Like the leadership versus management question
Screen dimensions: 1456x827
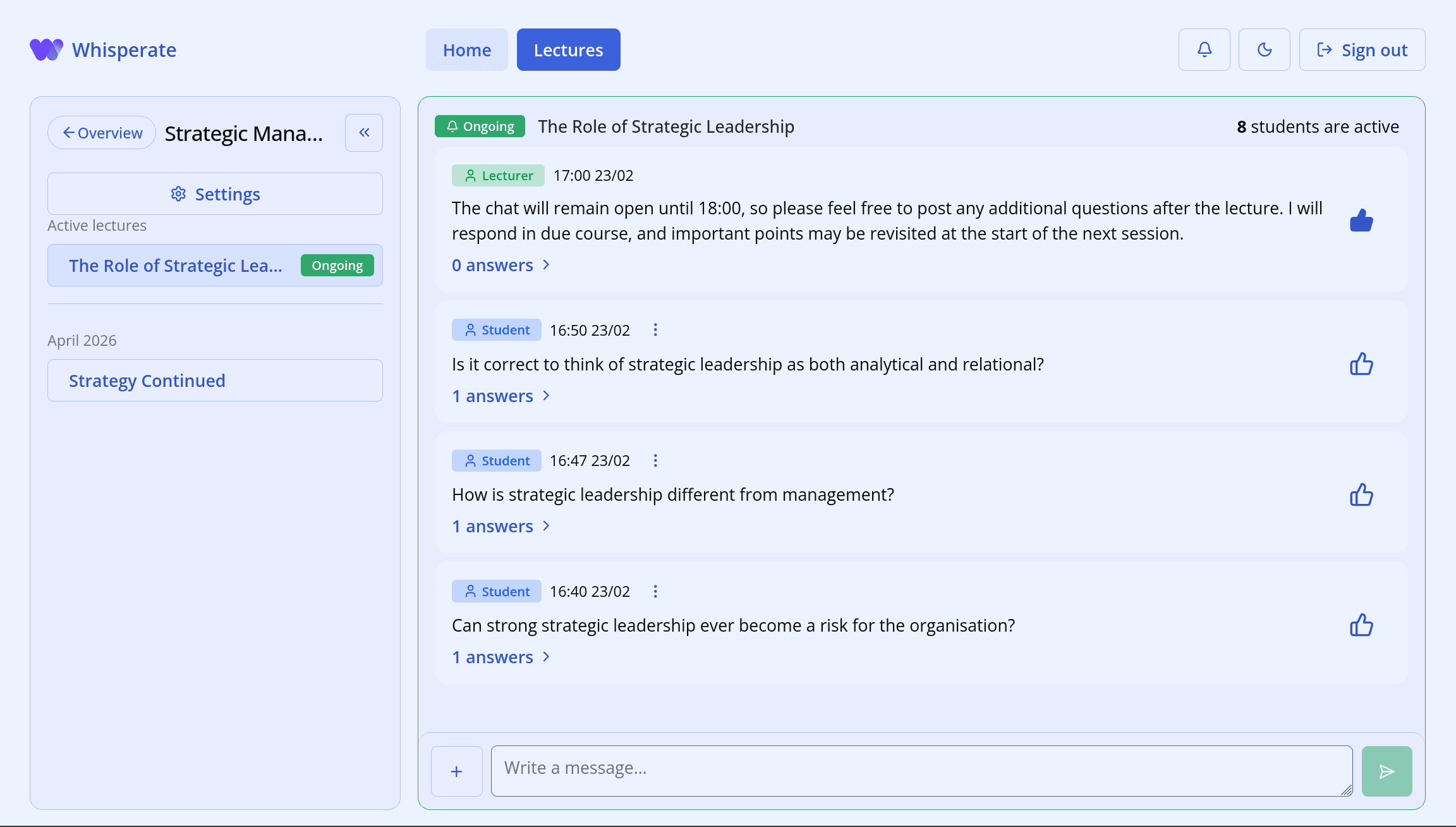click(1362, 494)
